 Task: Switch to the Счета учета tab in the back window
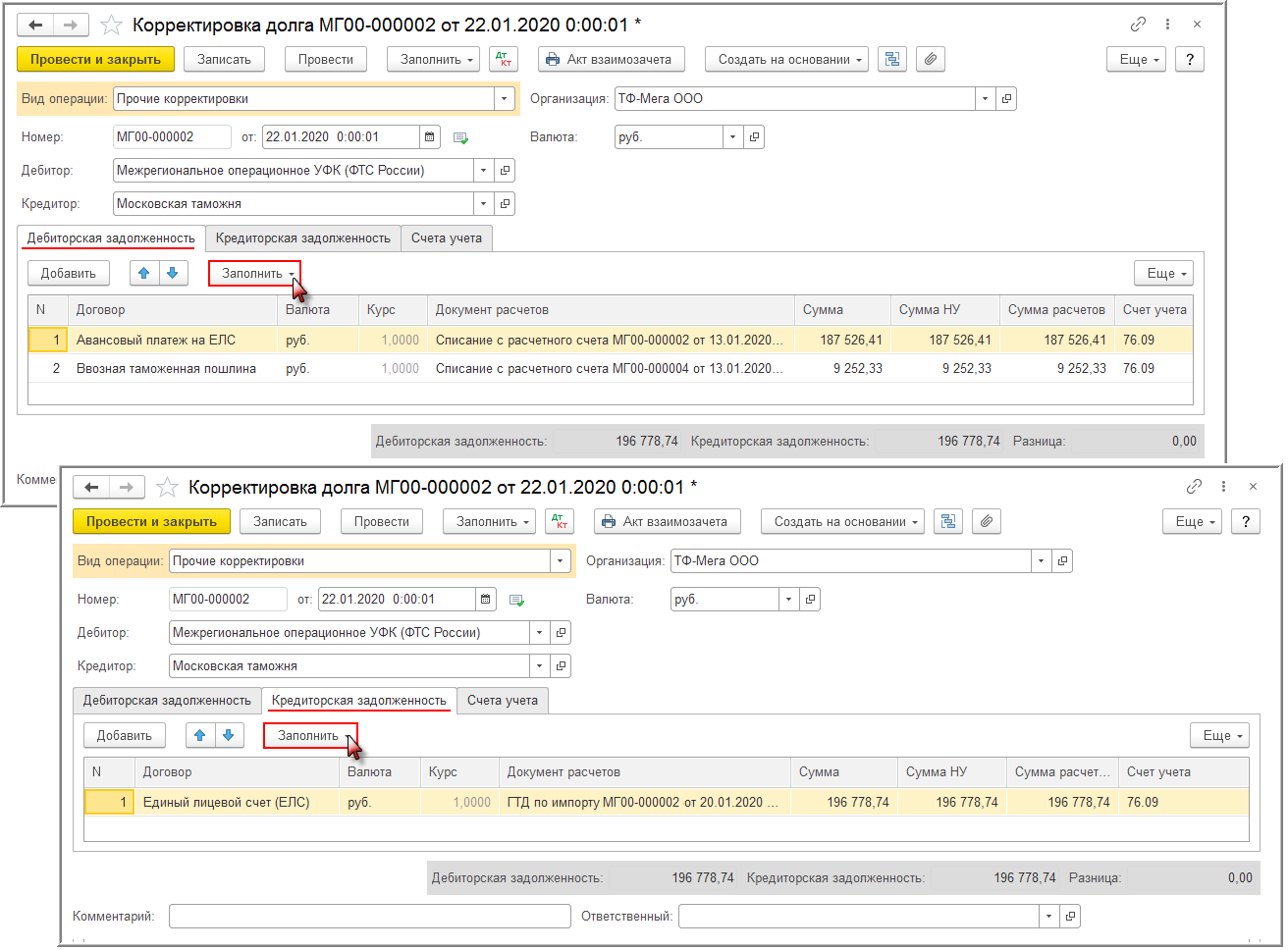point(447,238)
